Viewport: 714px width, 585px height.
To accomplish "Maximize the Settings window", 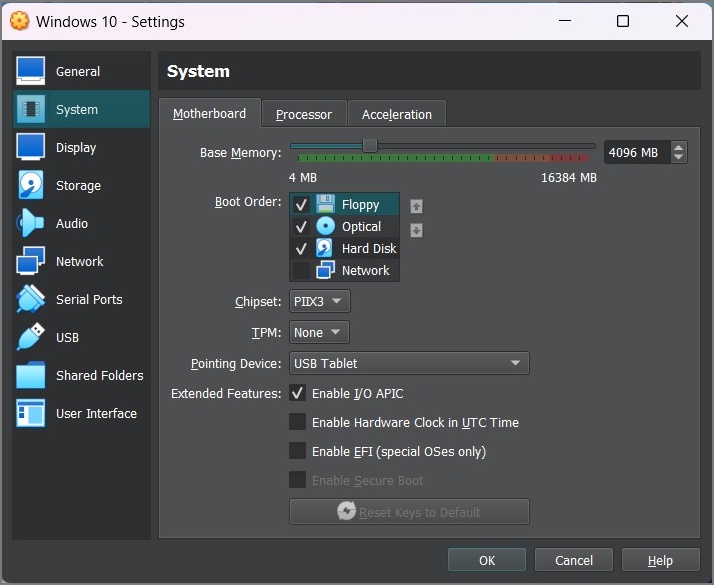I will click(x=623, y=21).
